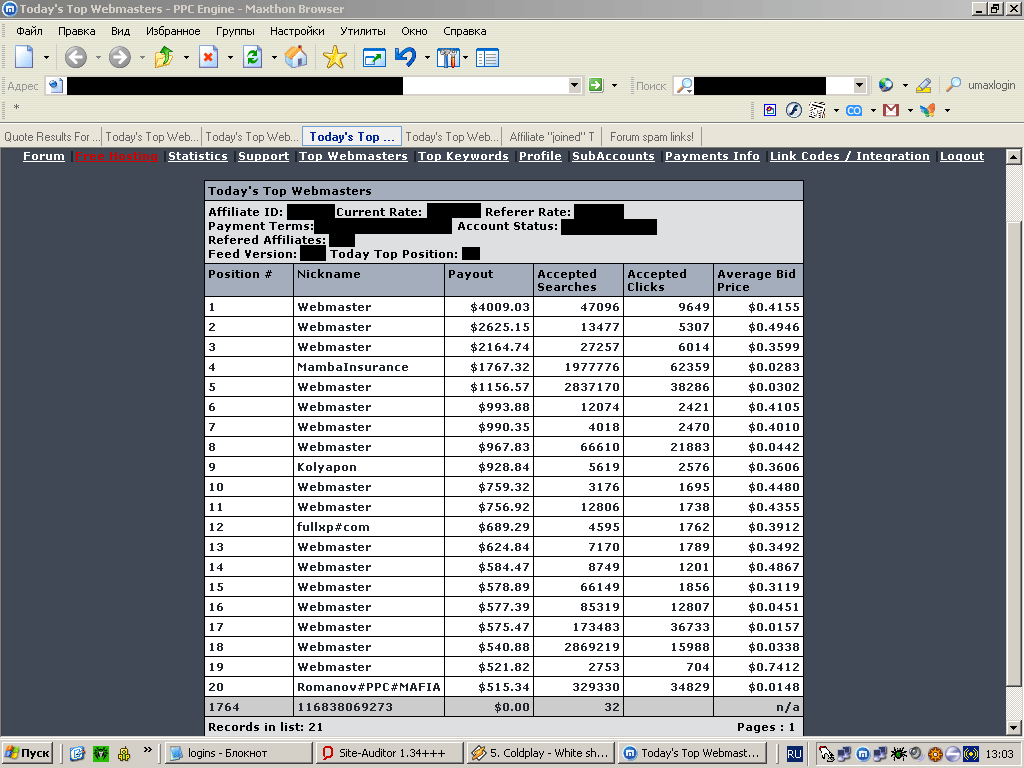Click the Back navigation arrow
The width and height of the screenshot is (1024, 768).
76,58
